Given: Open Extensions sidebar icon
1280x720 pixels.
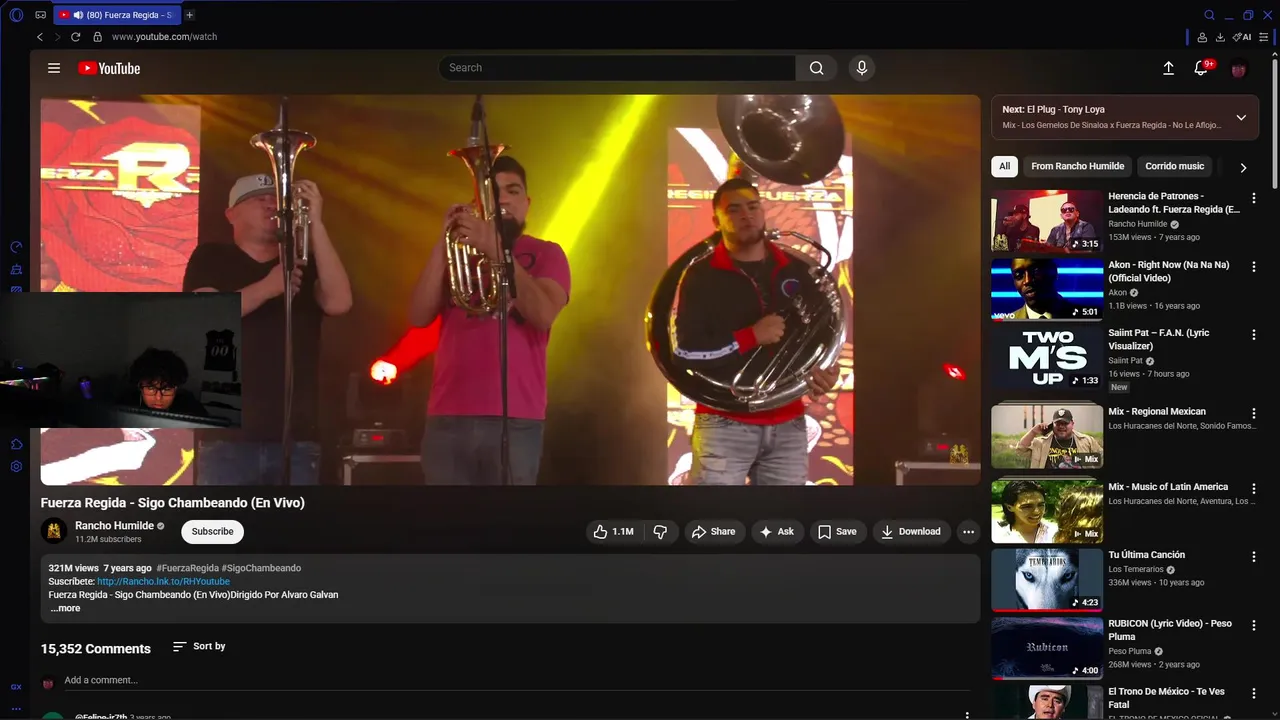Looking at the screenshot, I should coord(16,444).
